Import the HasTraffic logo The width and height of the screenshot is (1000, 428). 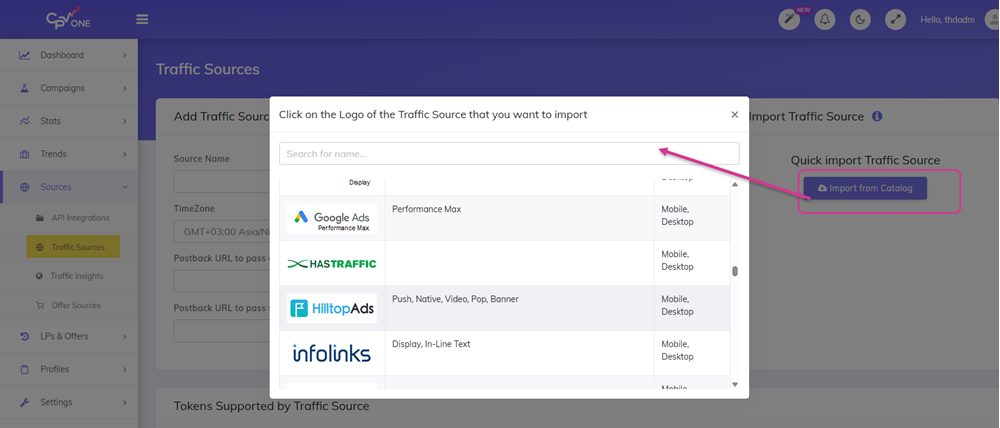[332, 263]
